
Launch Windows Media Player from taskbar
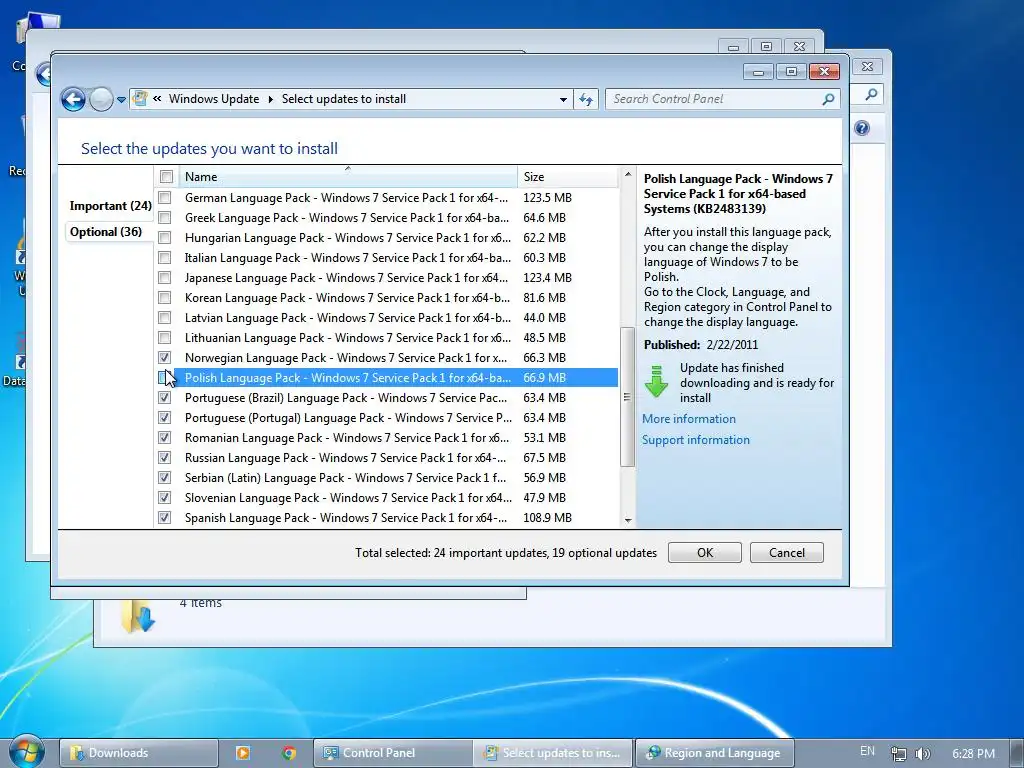(x=242, y=753)
